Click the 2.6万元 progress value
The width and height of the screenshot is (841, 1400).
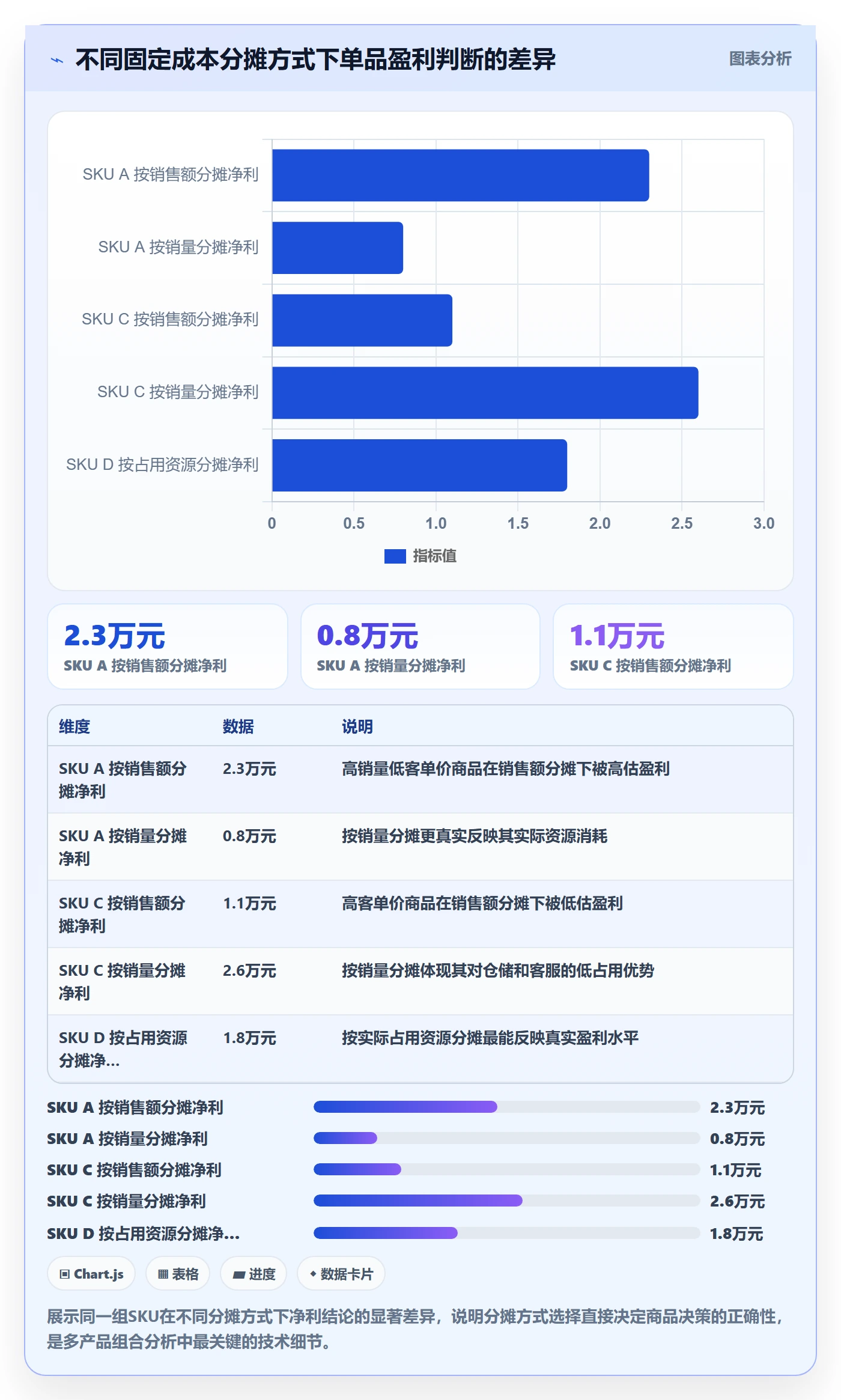737,1201
